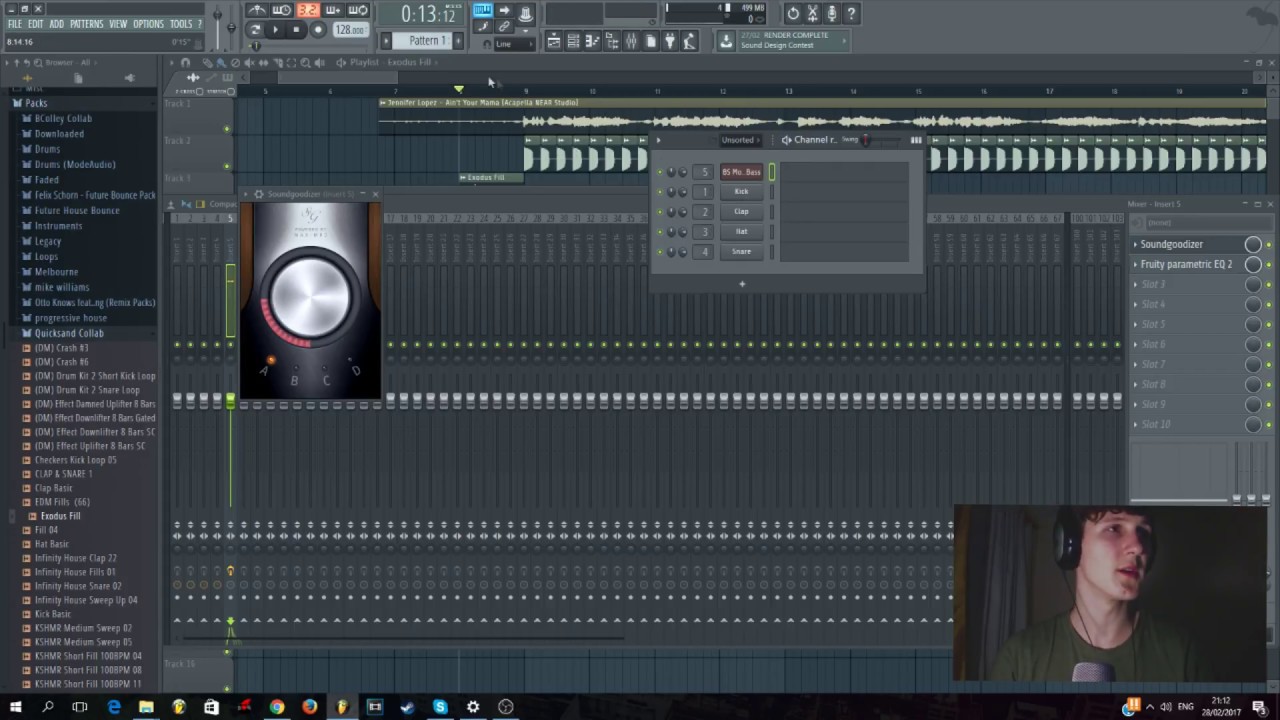The height and width of the screenshot is (720, 1280).
Task: Adjust Soundgoodizer mix level knob in mixer slot
Action: click(x=1253, y=244)
